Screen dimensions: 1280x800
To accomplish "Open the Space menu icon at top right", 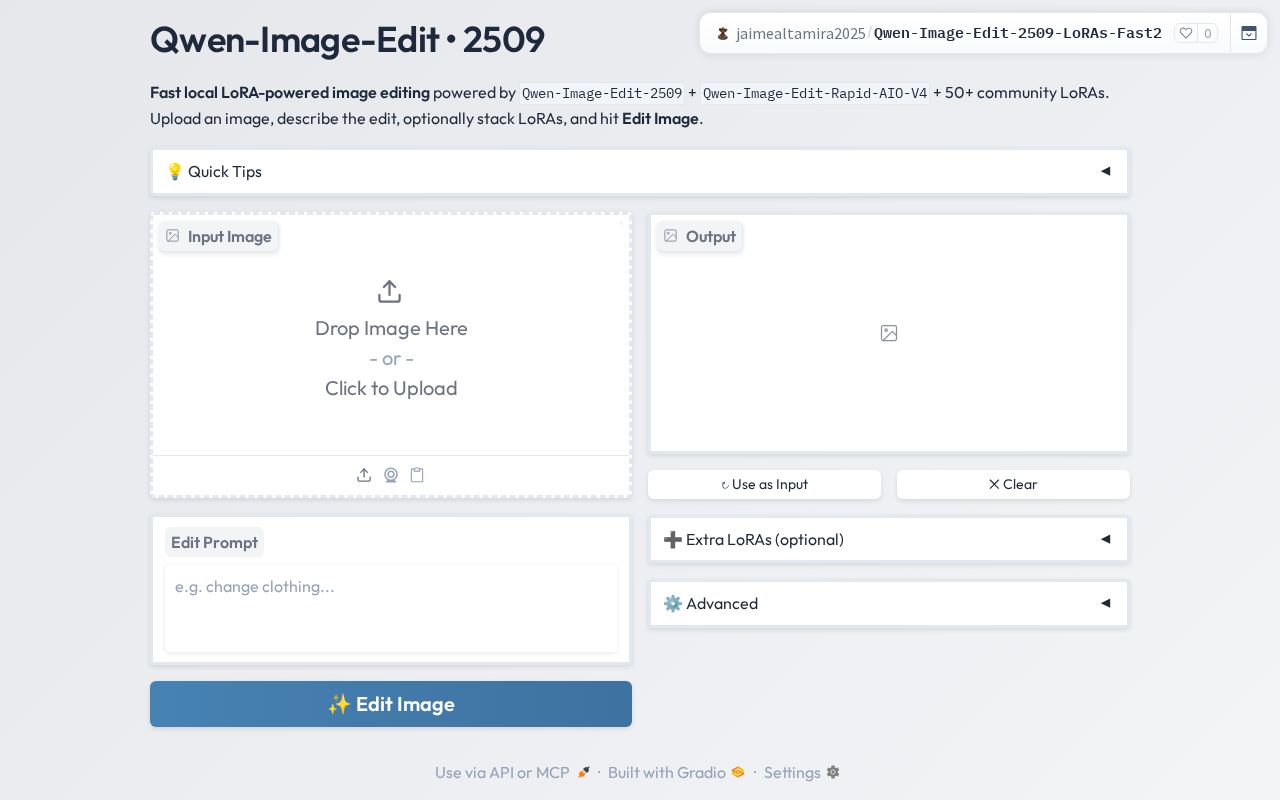I will 1249,33.
